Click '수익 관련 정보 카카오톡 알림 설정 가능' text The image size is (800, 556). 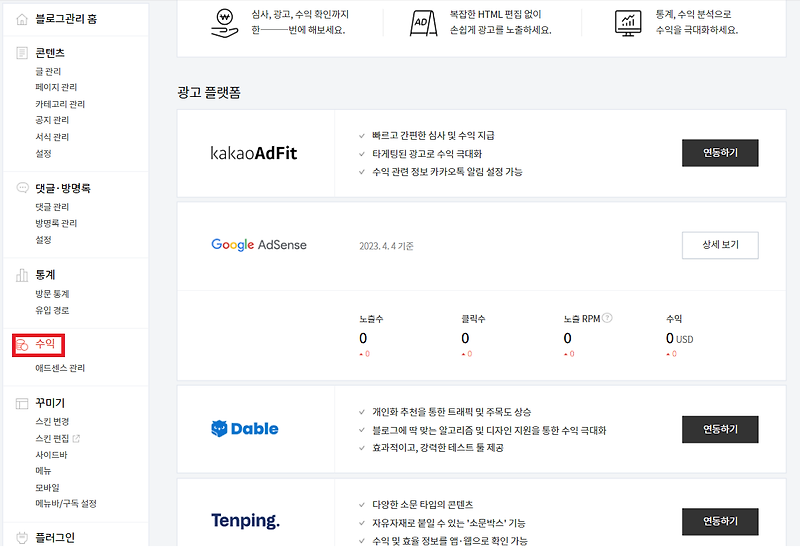coord(447,172)
